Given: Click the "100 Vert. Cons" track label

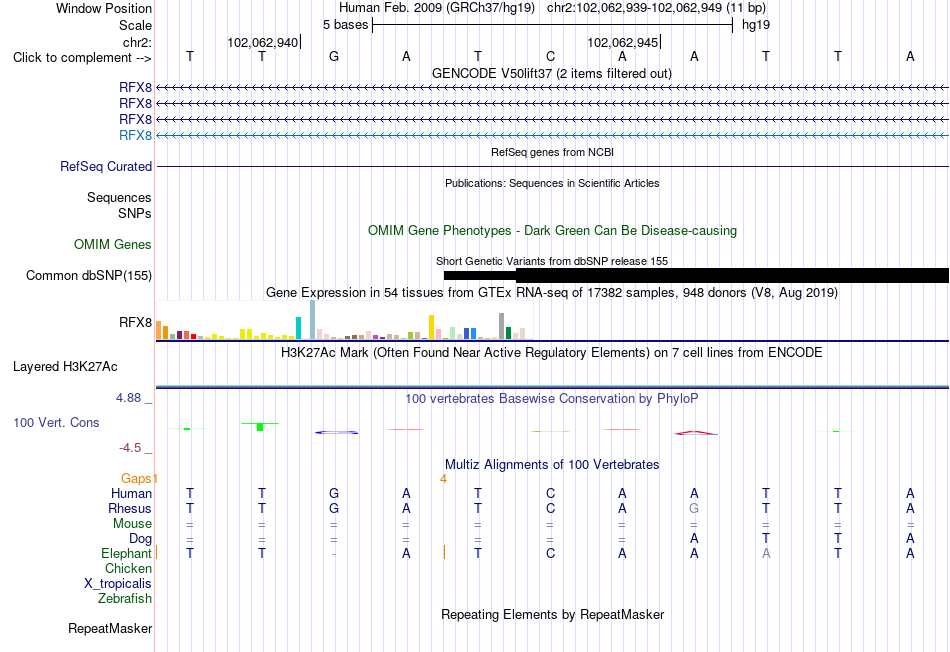Looking at the screenshot, I should click(56, 422).
